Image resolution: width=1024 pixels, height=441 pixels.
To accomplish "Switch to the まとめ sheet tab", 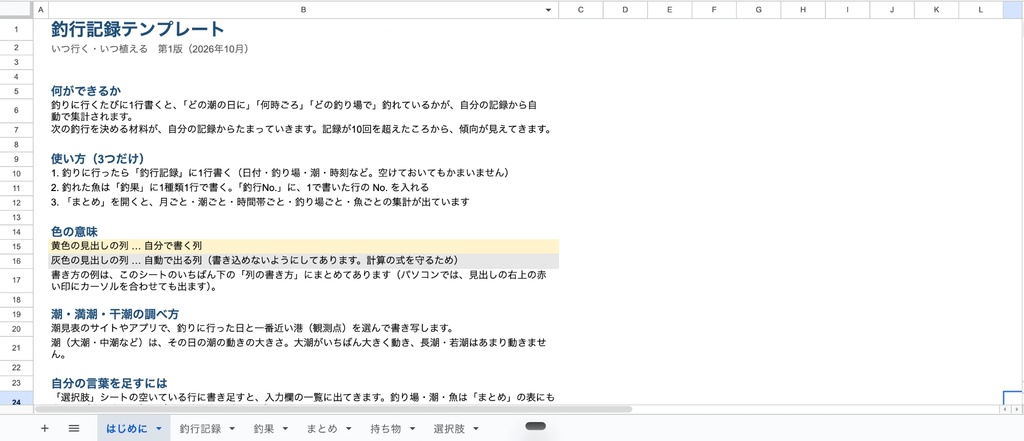I will [x=322, y=429].
